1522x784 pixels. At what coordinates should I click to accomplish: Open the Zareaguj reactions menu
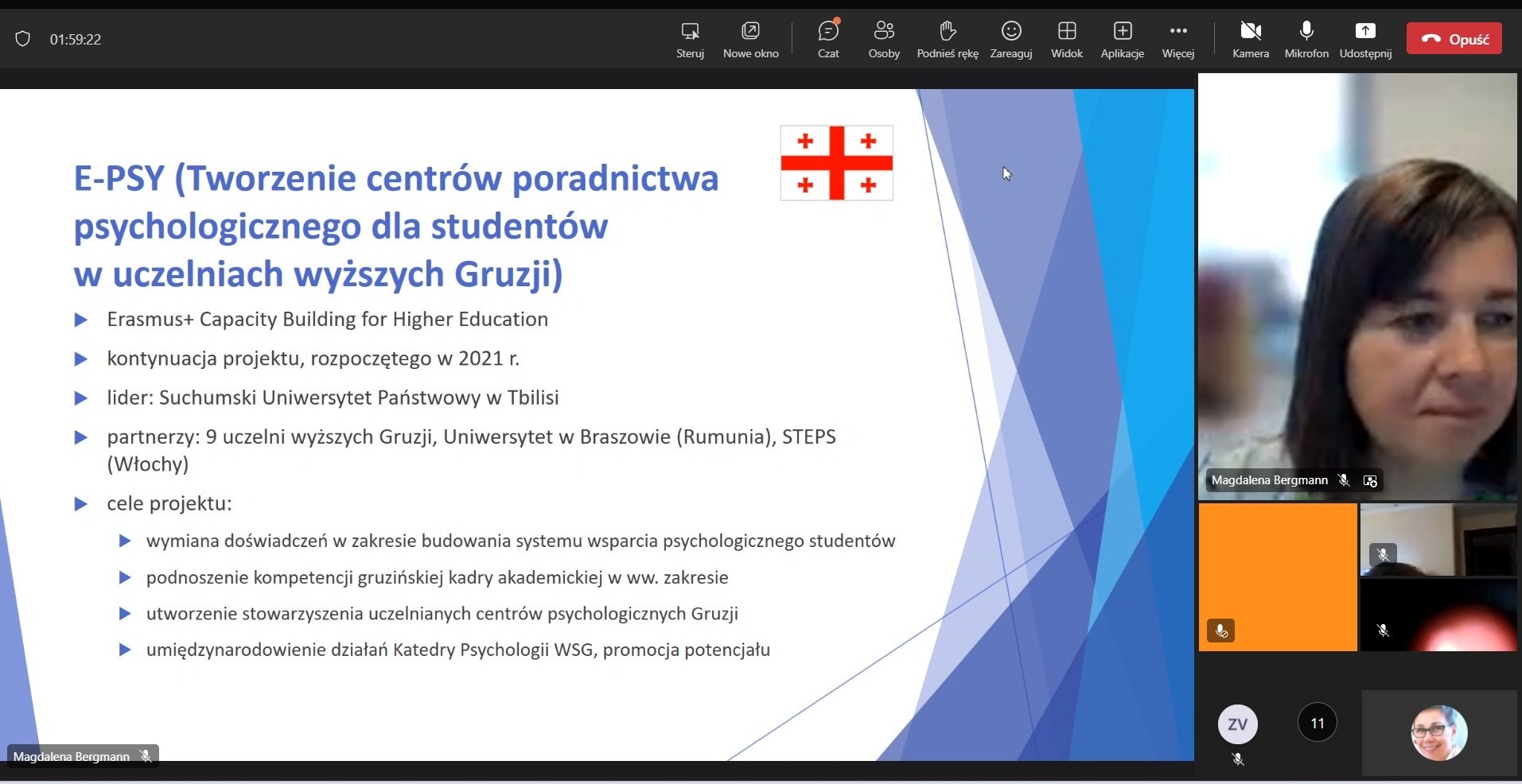[x=1010, y=39]
